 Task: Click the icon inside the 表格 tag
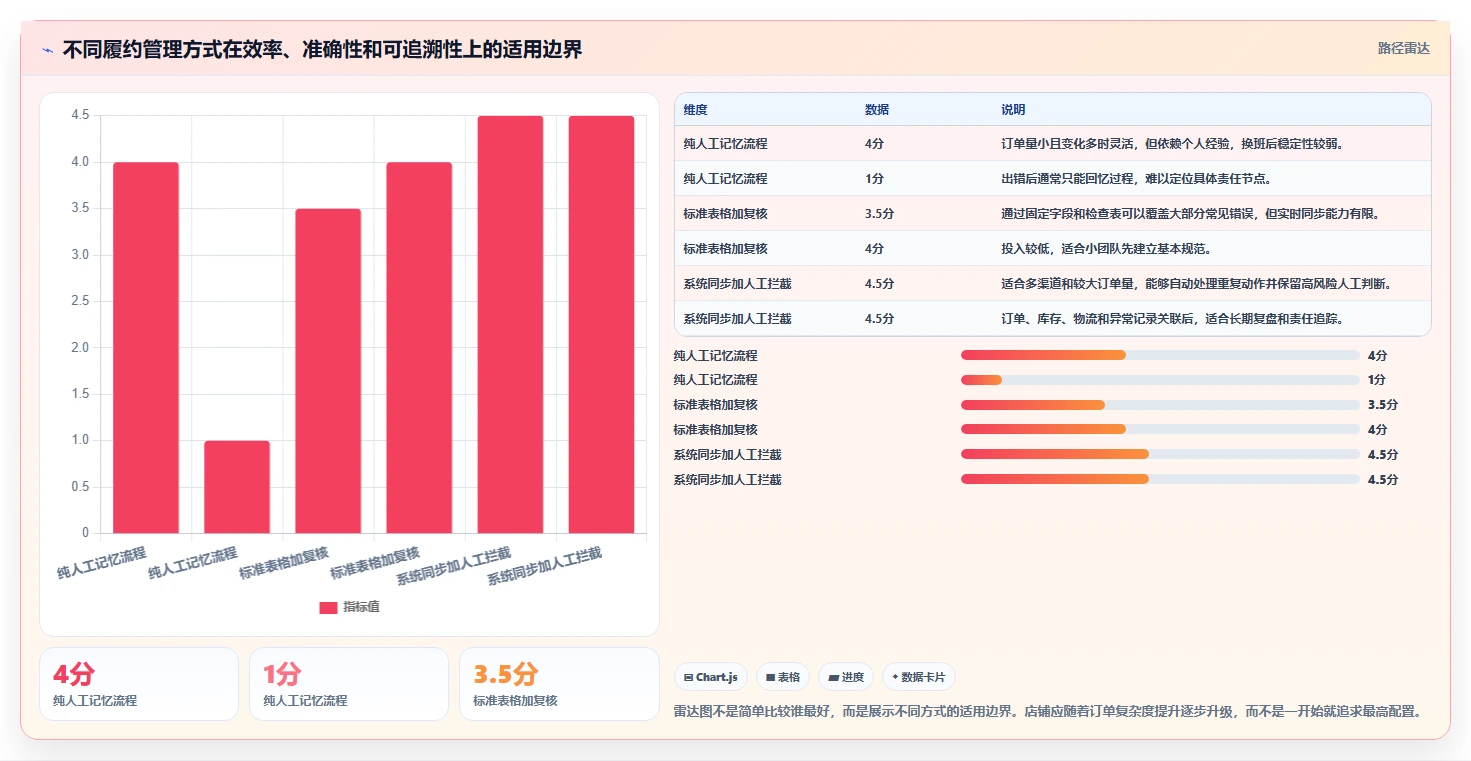[x=770, y=677]
